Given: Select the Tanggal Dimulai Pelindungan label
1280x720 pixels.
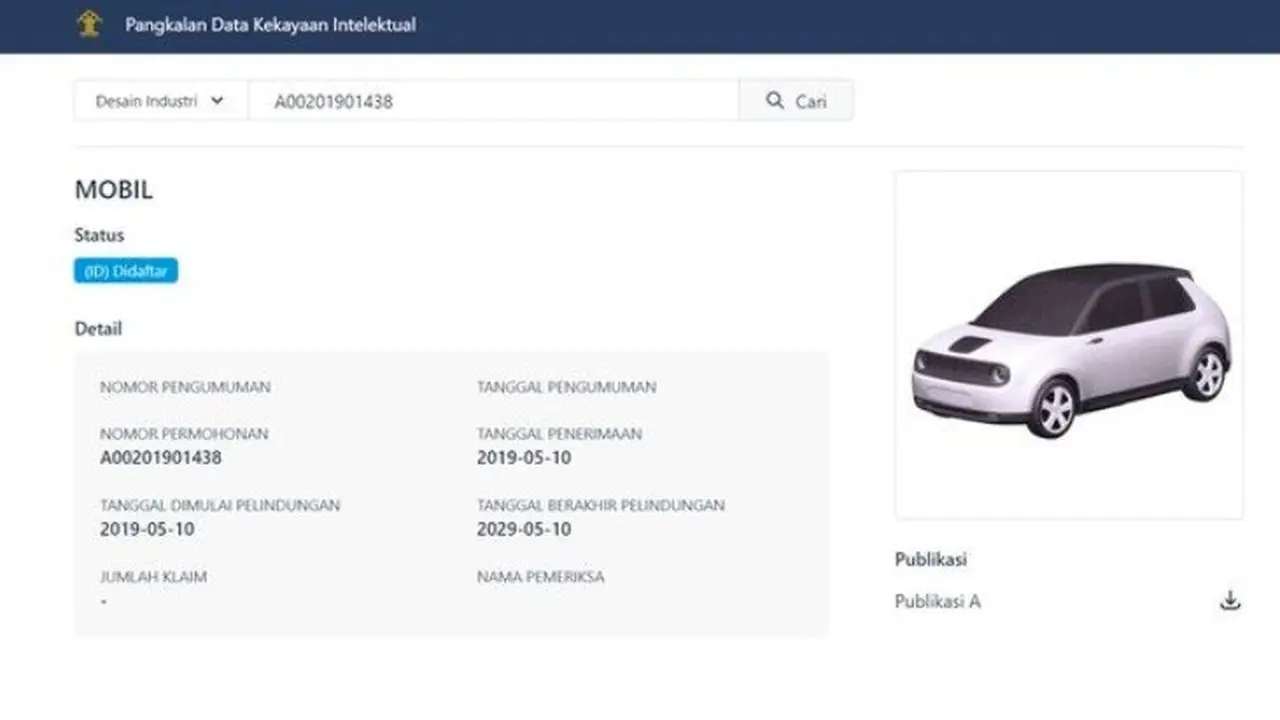Looking at the screenshot, I should pos(220,505).
